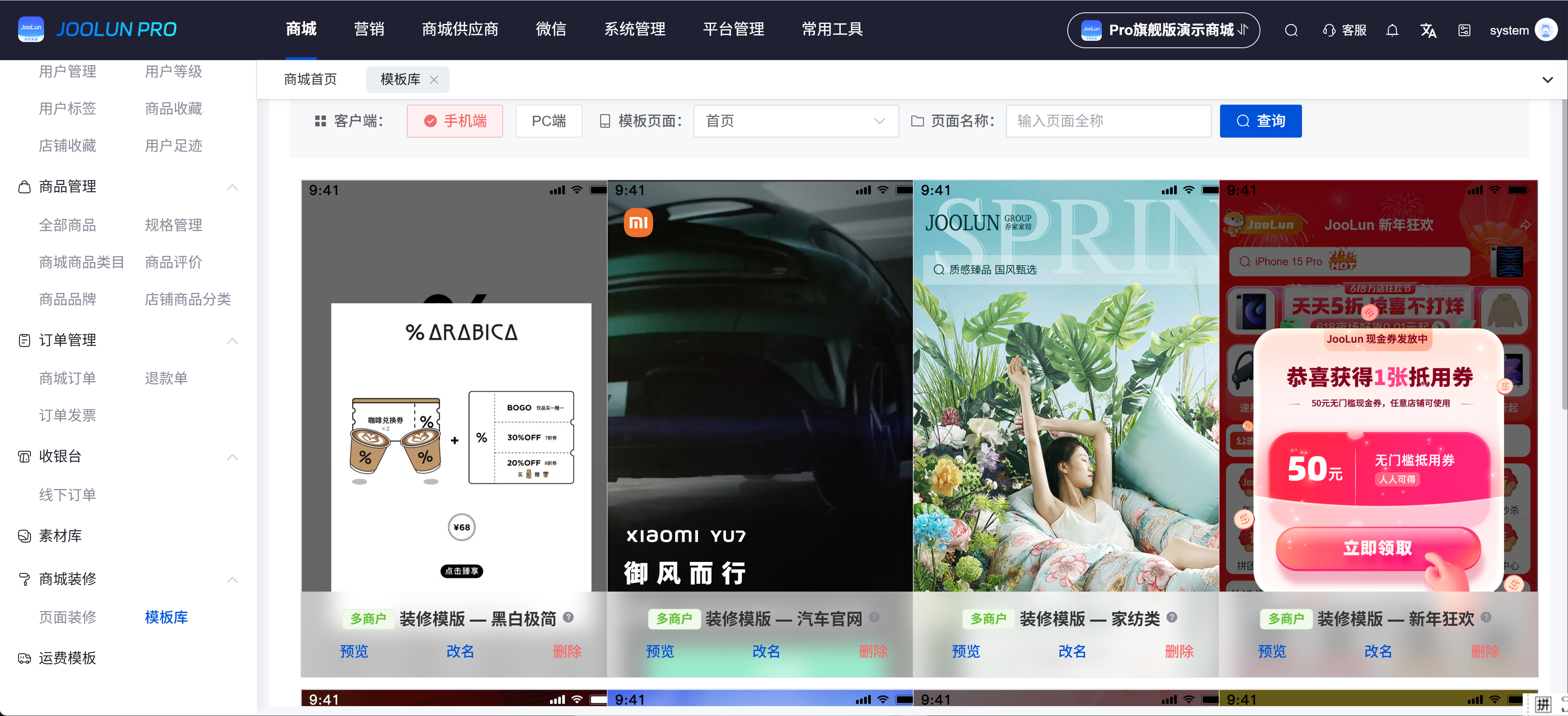
Task: Click help icon next to 新年狂欢
Action: pyautogui.click(x=1486, y=617)
